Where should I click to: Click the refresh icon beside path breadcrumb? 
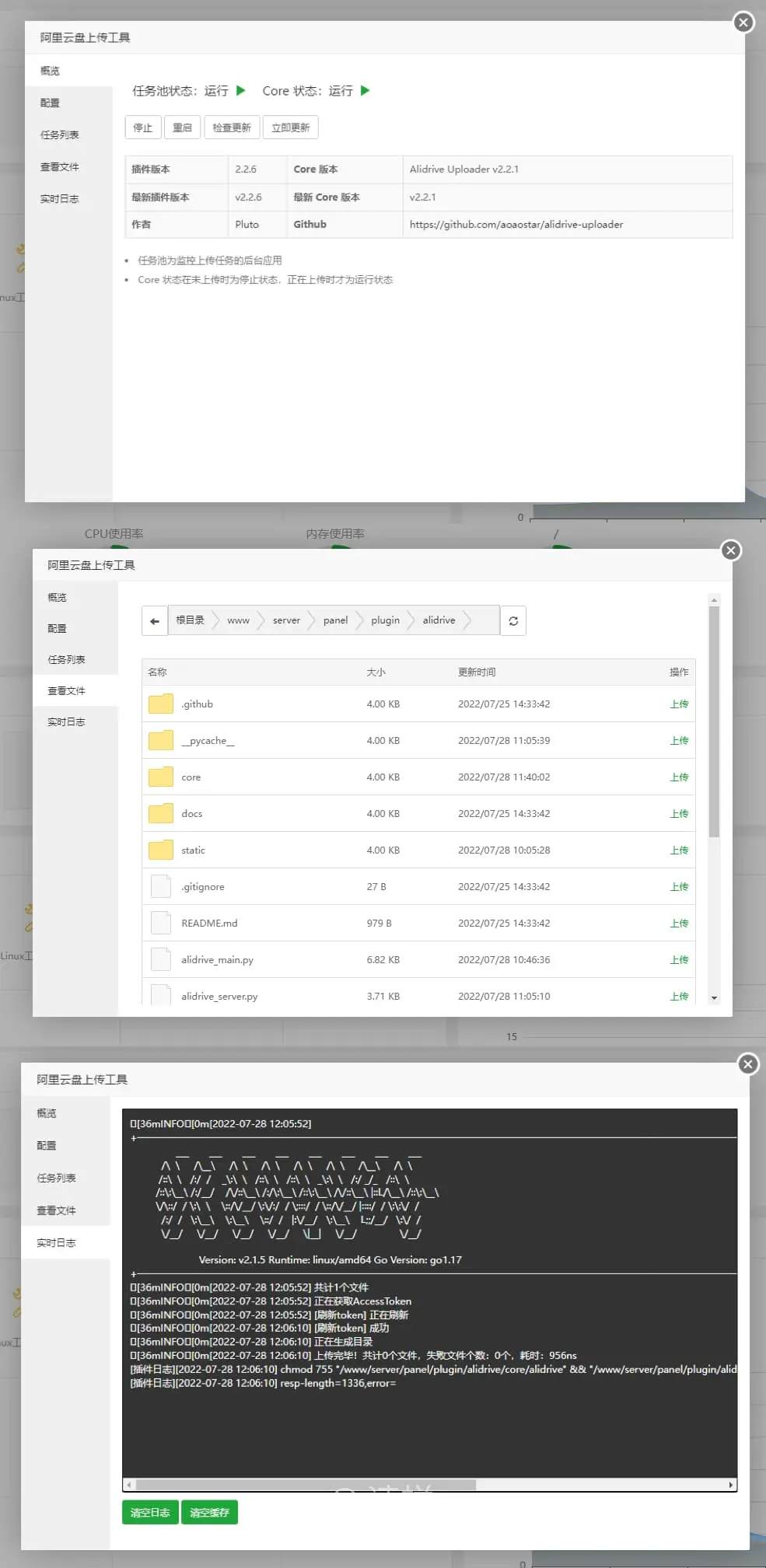[513, 620]
